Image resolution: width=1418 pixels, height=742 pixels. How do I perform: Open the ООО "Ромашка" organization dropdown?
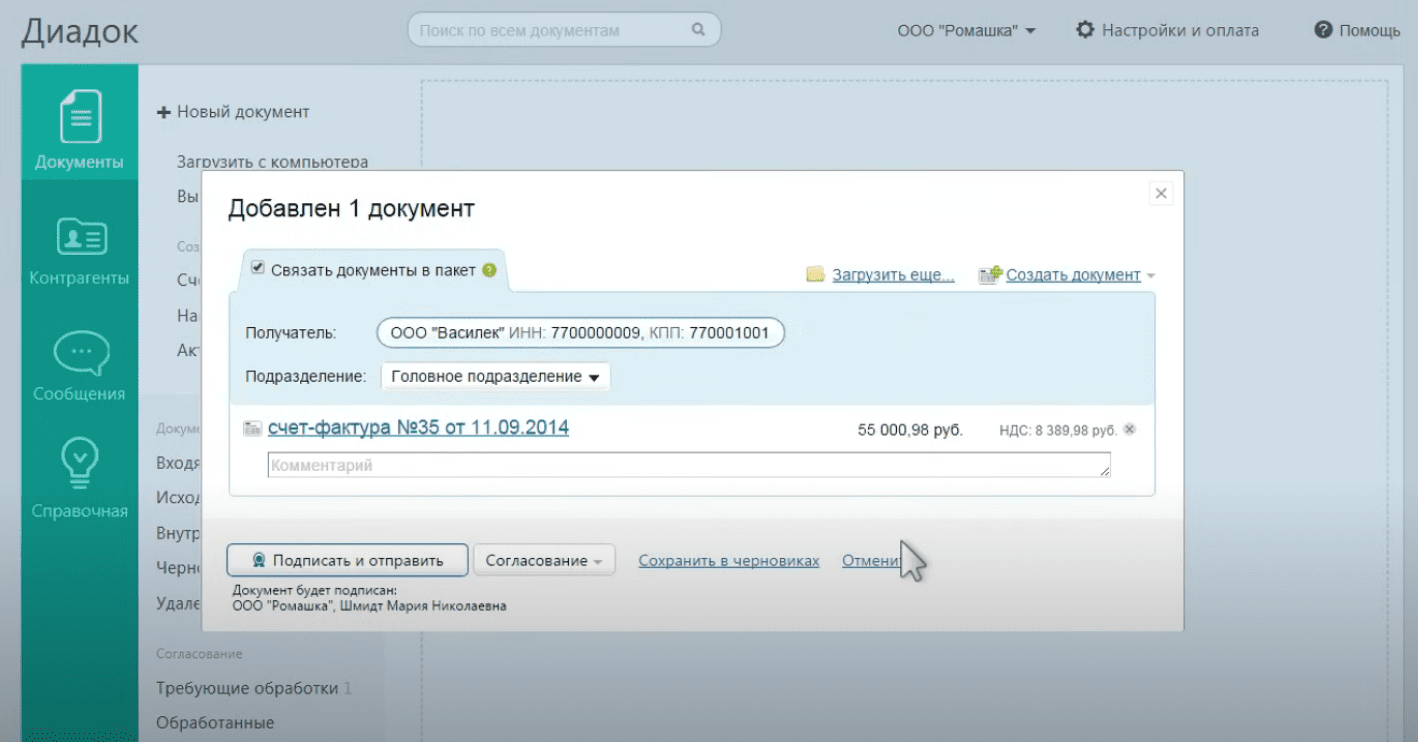(966, 30)
